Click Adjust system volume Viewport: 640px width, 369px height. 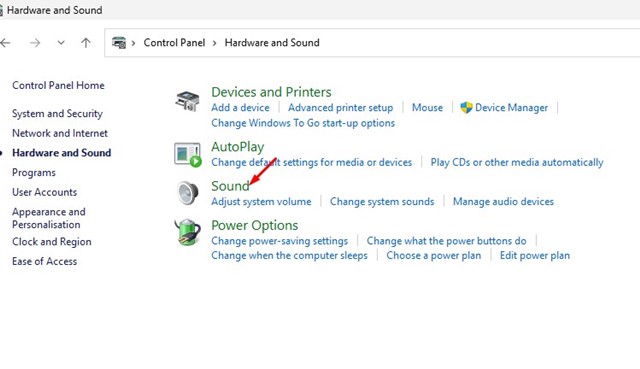(261, 201)
